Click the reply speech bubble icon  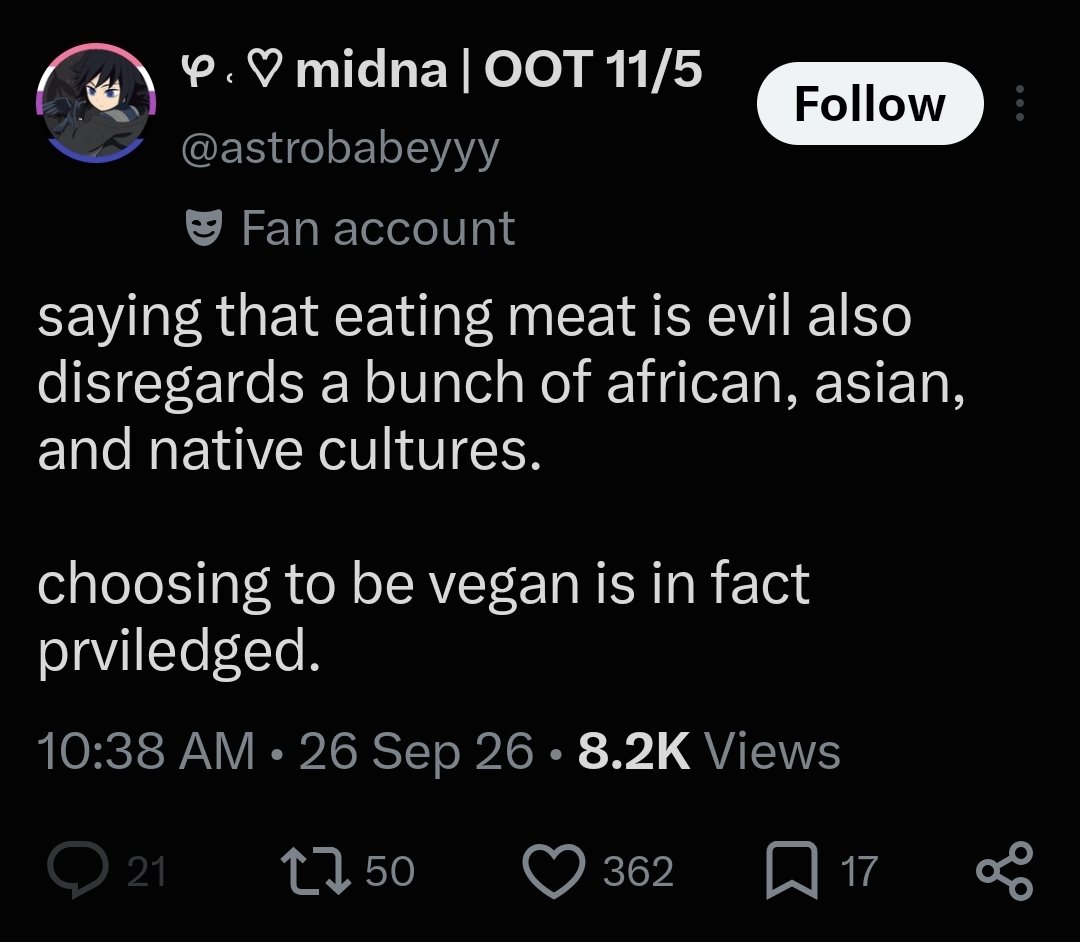pyautogui.click(x=78, y=870)
